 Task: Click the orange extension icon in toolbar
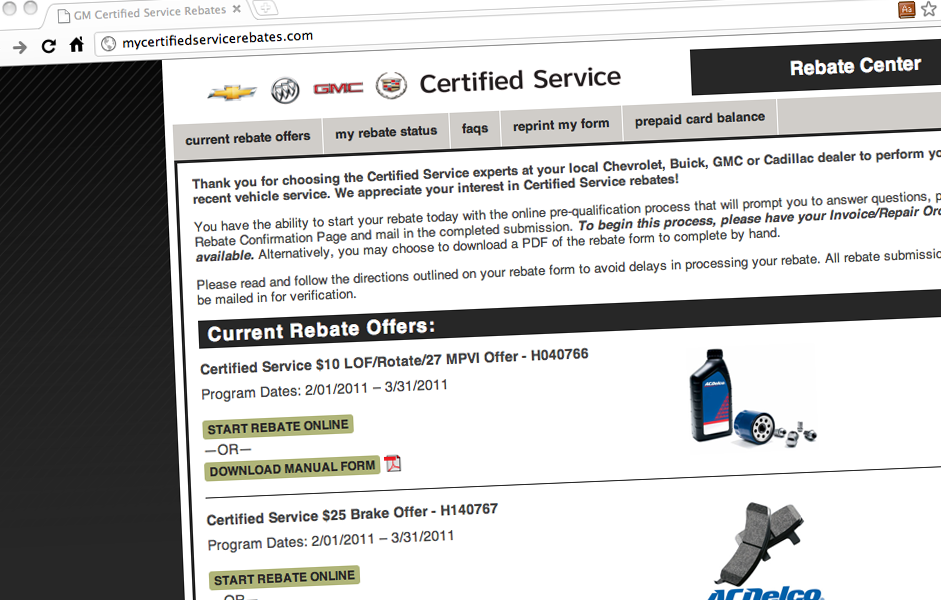click(x=907, y=10)
